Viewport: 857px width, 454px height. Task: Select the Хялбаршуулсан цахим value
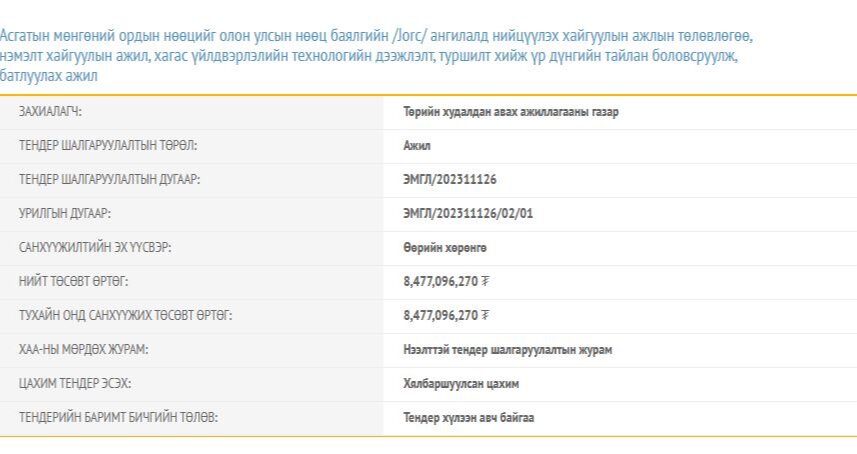(461, 384)
